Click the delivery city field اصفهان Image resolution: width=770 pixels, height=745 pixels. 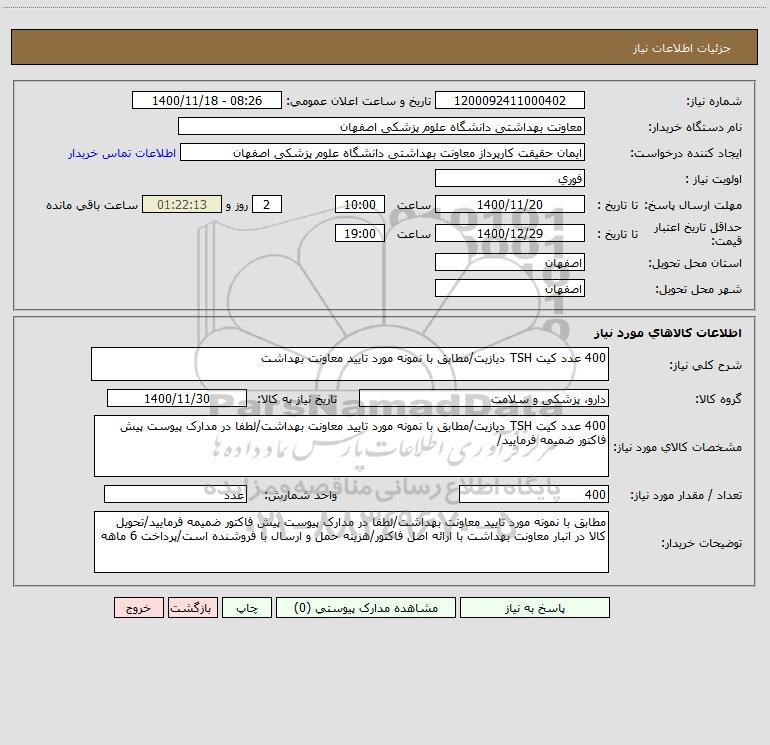point(510,288)
